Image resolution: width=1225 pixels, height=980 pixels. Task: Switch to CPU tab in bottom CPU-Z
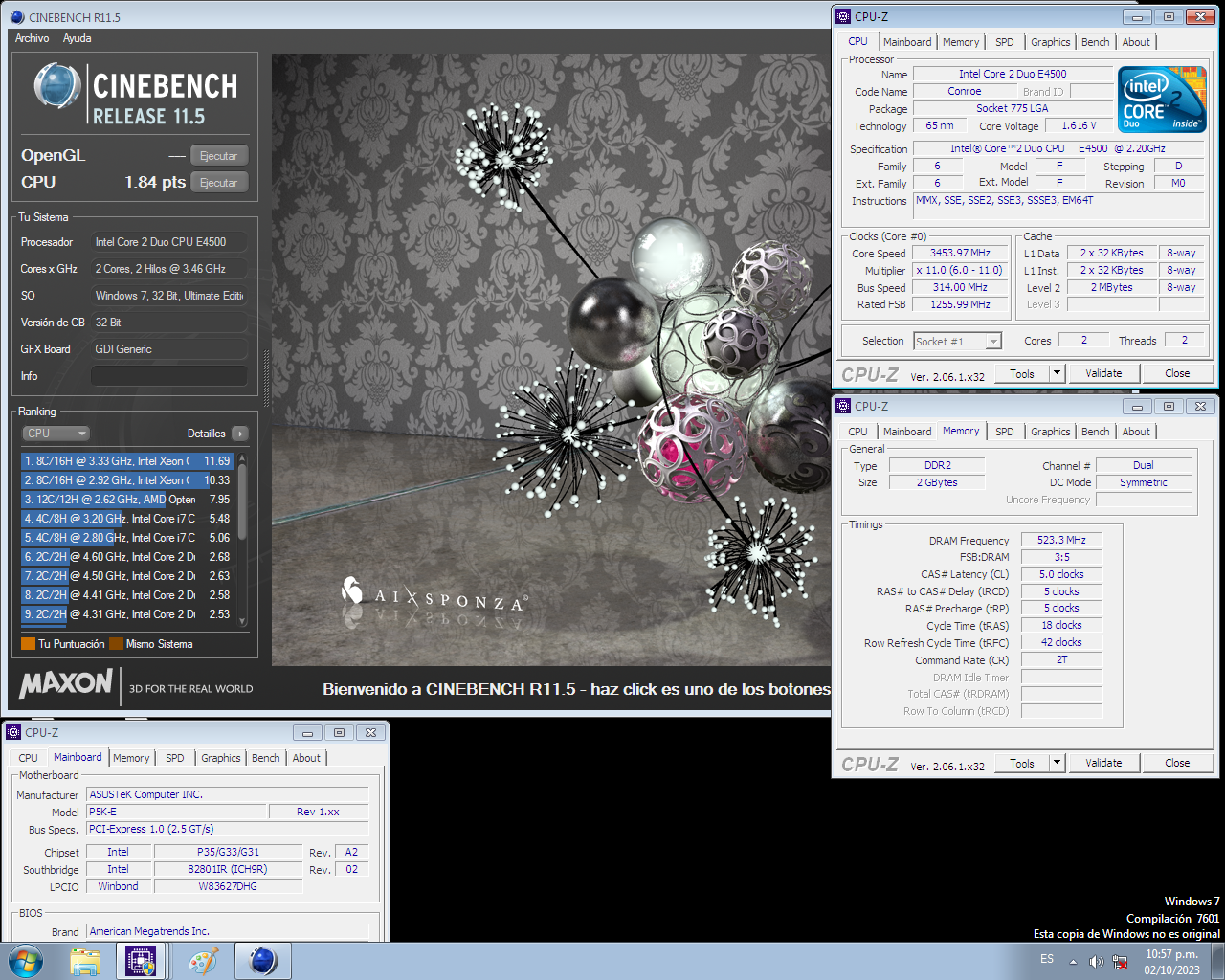pos(29,758)
